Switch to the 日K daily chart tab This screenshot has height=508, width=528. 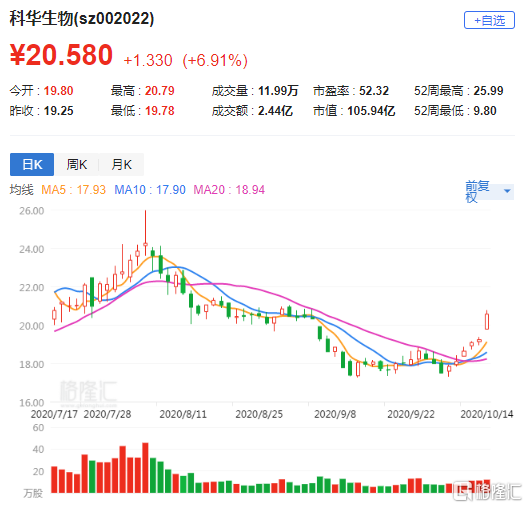tap(32, 164)
